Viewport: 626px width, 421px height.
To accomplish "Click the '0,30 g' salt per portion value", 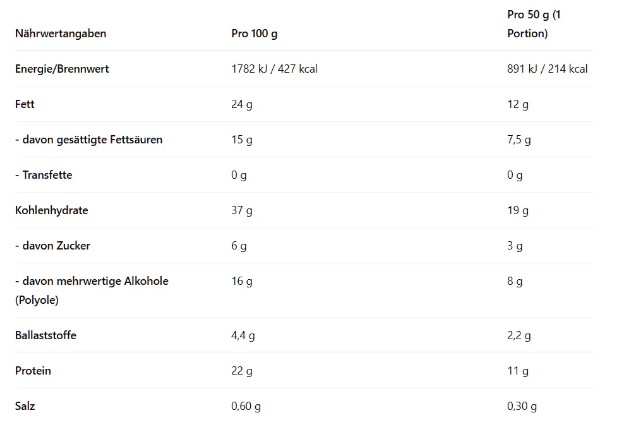I will 522,406.
